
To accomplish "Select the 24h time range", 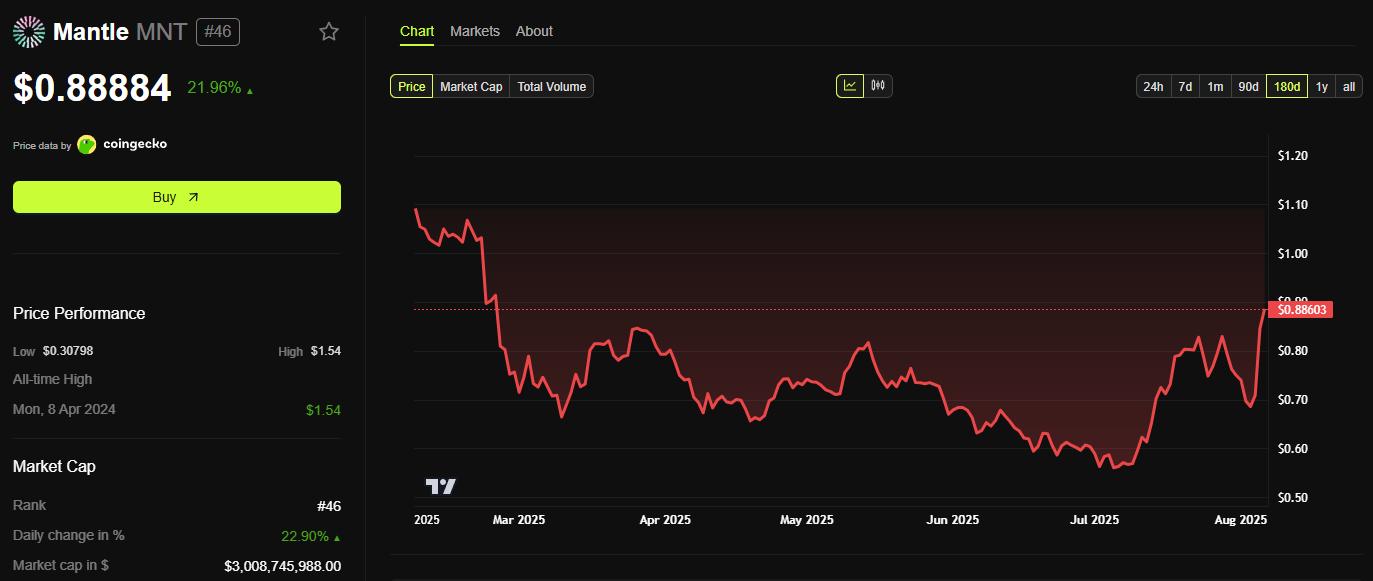I will (1153, 86).
